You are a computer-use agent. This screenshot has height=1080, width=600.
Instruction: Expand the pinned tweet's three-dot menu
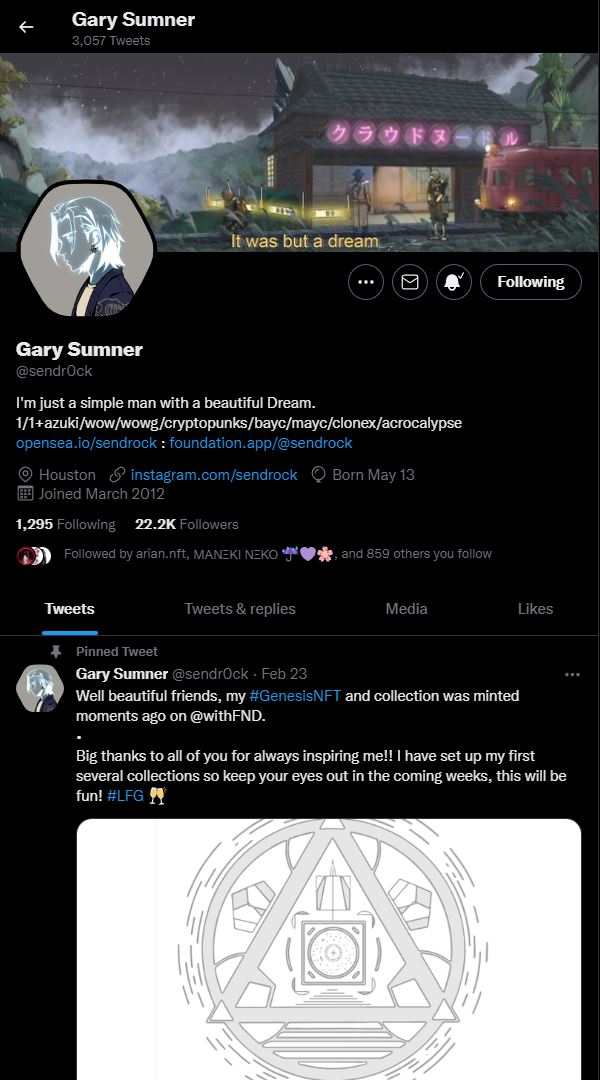pos(572,674)
